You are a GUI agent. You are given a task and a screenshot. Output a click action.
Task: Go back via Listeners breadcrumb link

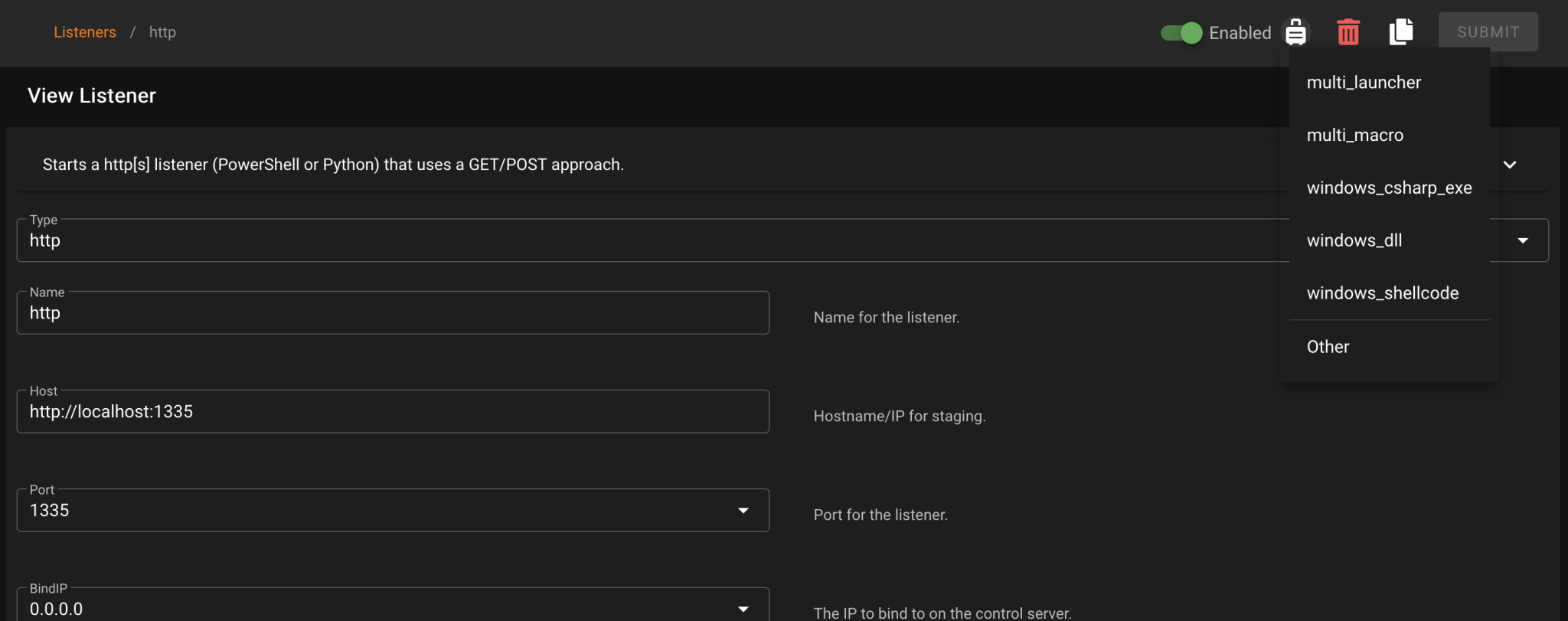tap(85, 32)
